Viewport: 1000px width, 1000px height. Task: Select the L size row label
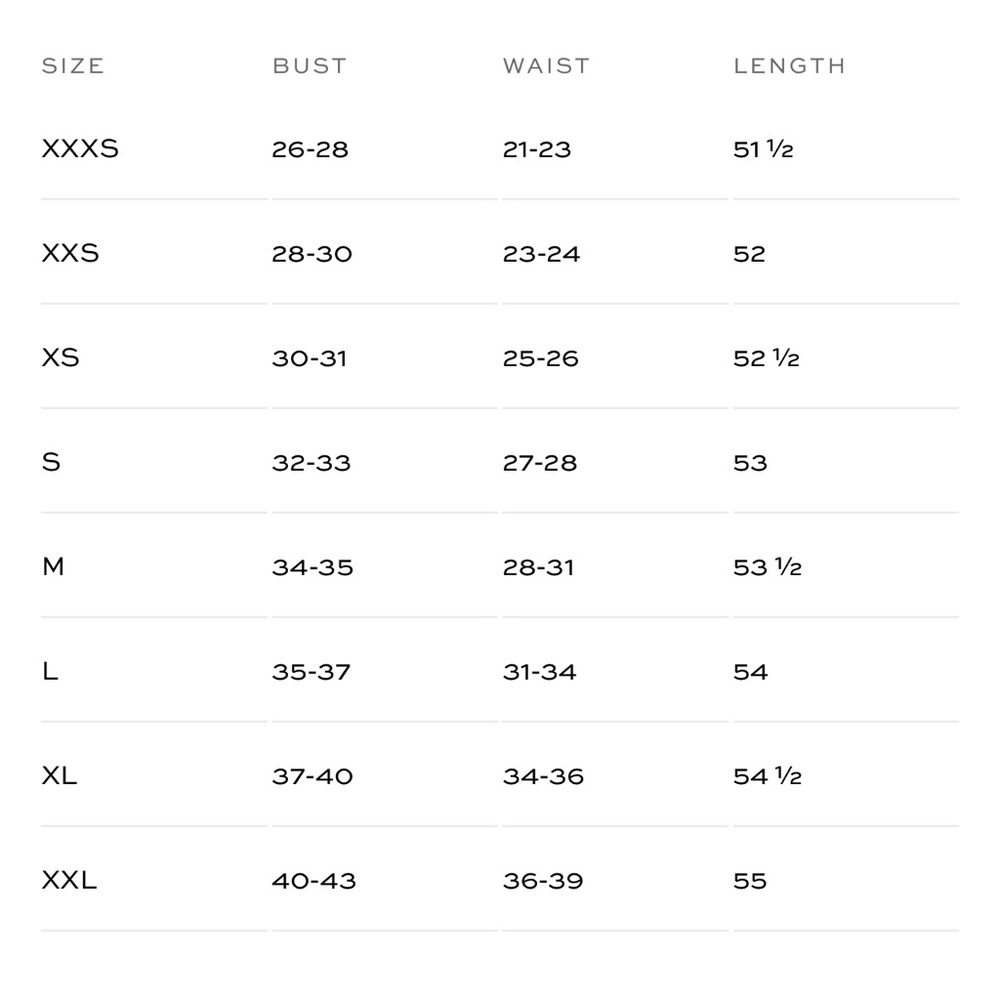pyautogui.click(x=50, y=671)
